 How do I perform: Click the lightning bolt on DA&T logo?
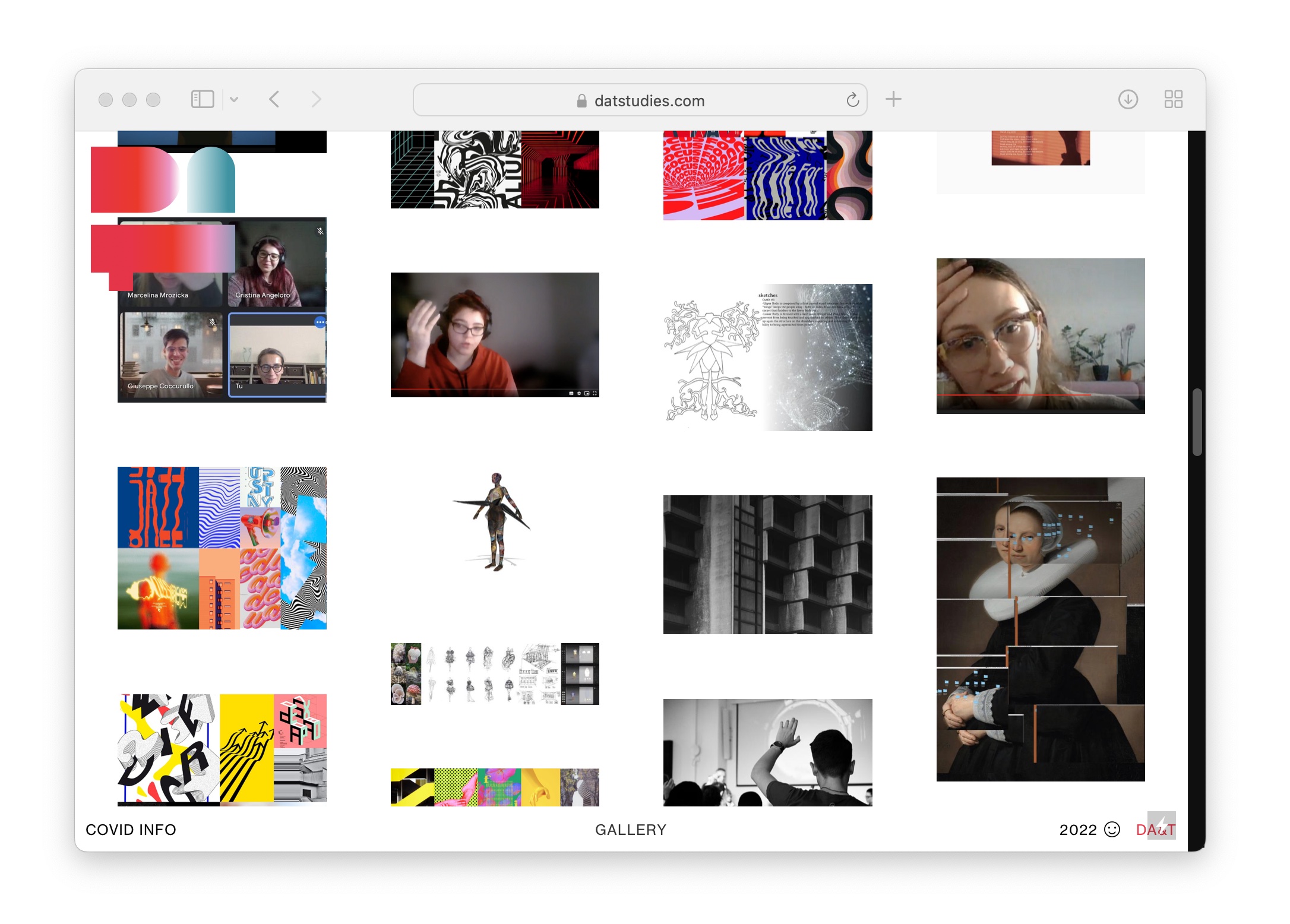coord(1162,824)
